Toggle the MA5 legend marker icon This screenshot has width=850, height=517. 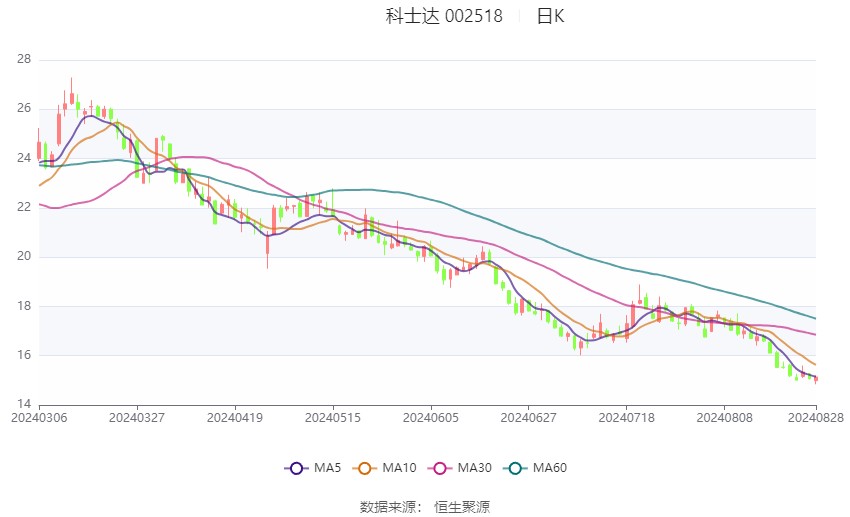(x=297, y=468)
